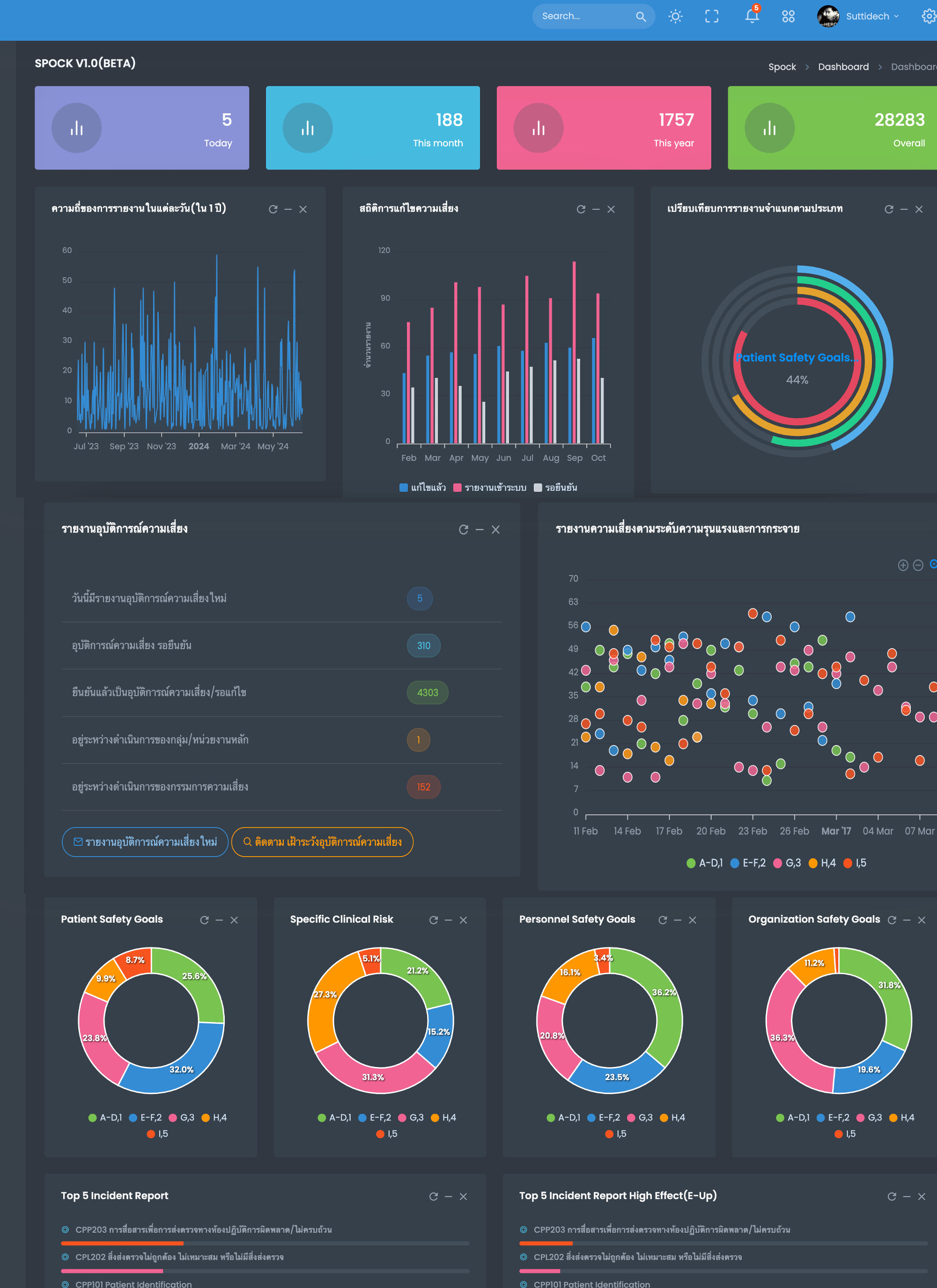The image size is (937, 1288).
Task: Open the notifications bell
Action: pyautogui.click(x=751, y=16)
